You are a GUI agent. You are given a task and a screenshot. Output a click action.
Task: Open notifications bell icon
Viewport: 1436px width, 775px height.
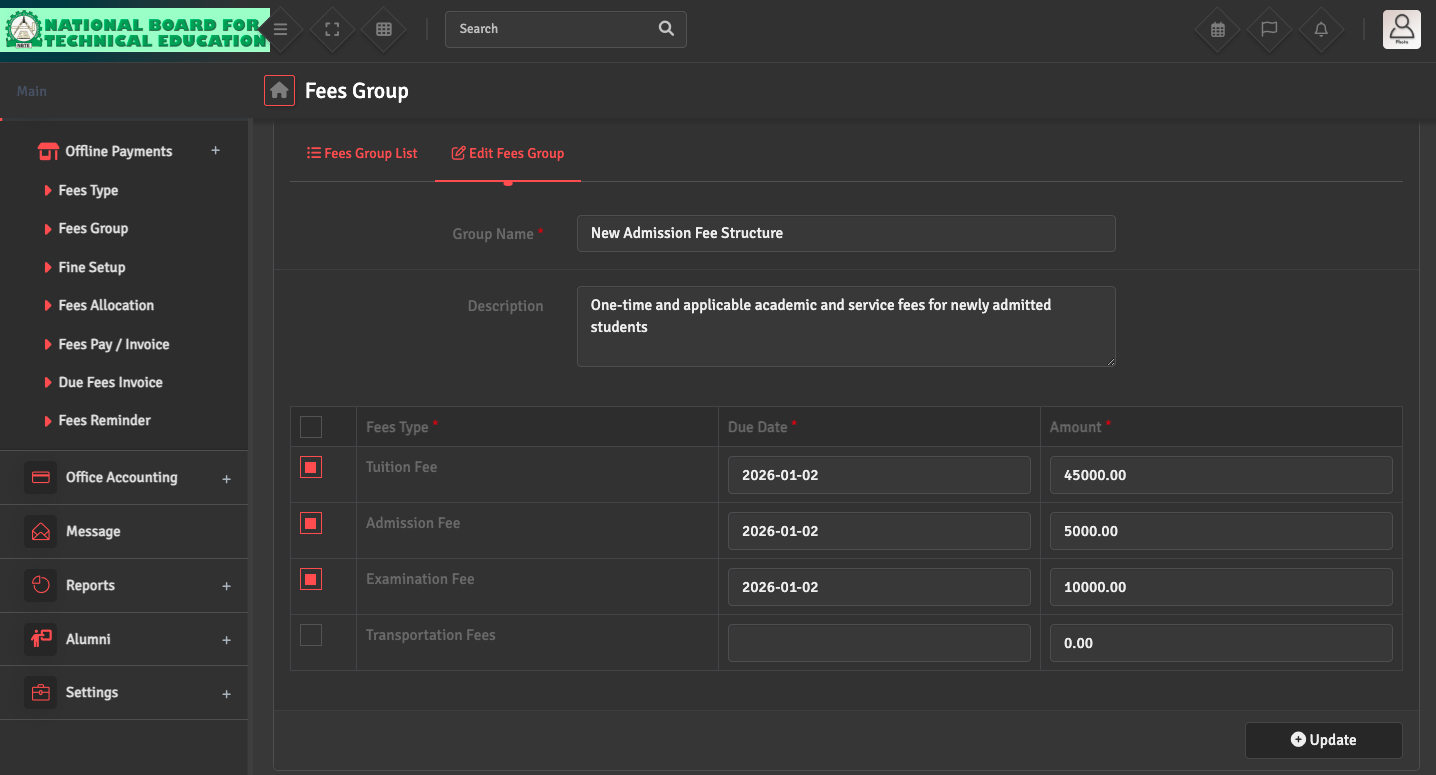click(1321, 29)
